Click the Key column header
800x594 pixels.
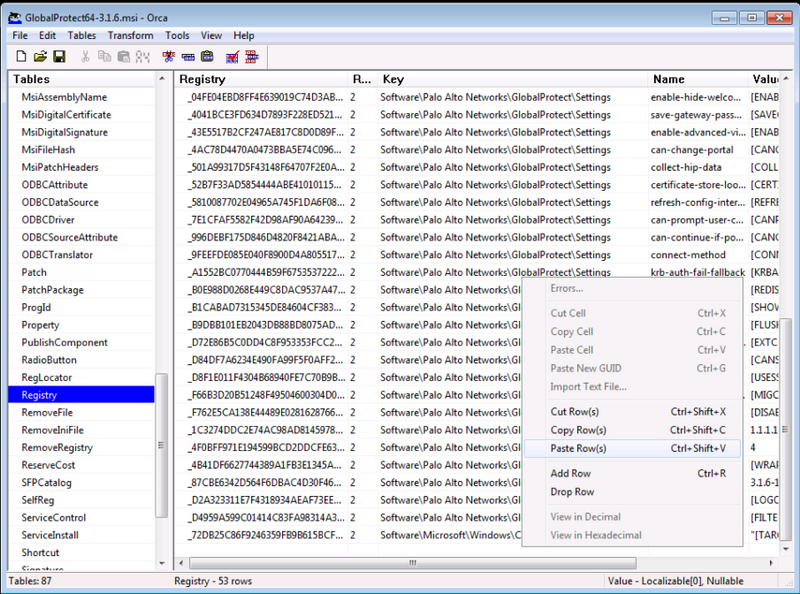pos(393,79)
